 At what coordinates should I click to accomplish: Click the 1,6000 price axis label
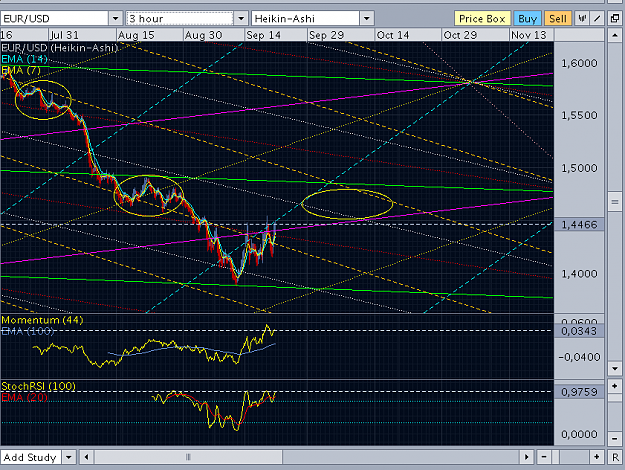(579, 63)
